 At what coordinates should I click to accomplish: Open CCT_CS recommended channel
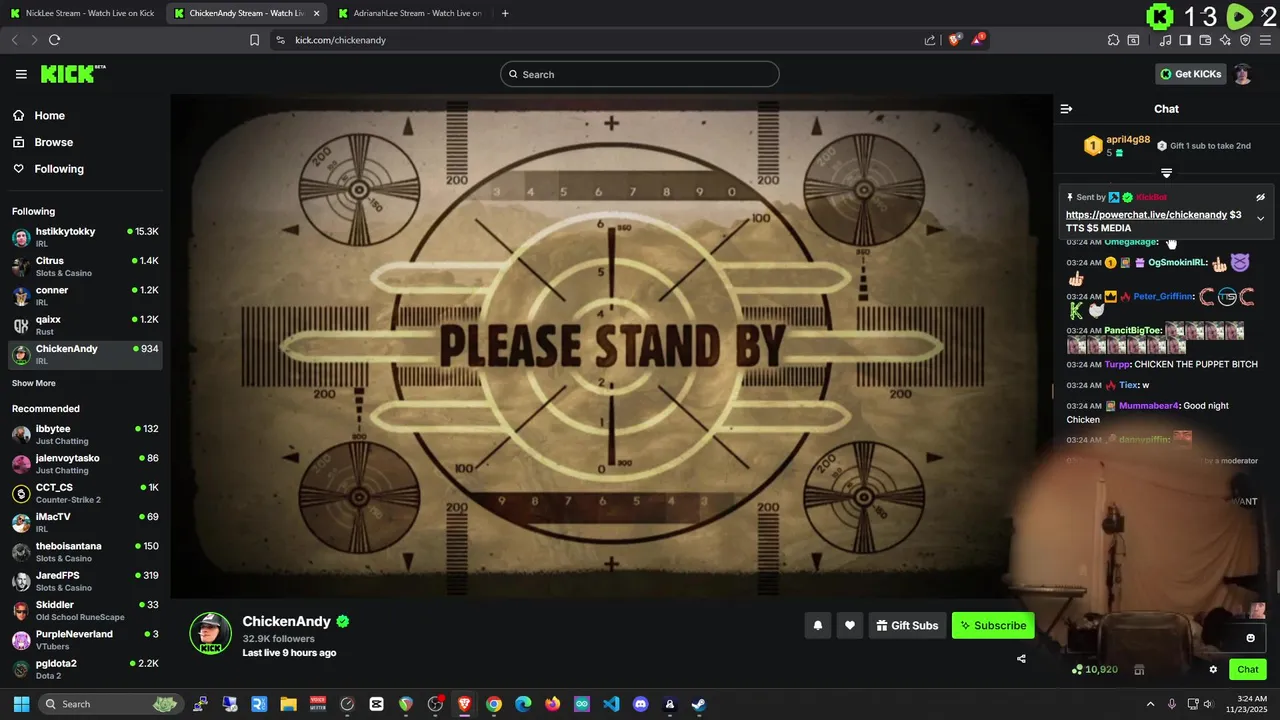pyautogui.click(x=85, y=493)
